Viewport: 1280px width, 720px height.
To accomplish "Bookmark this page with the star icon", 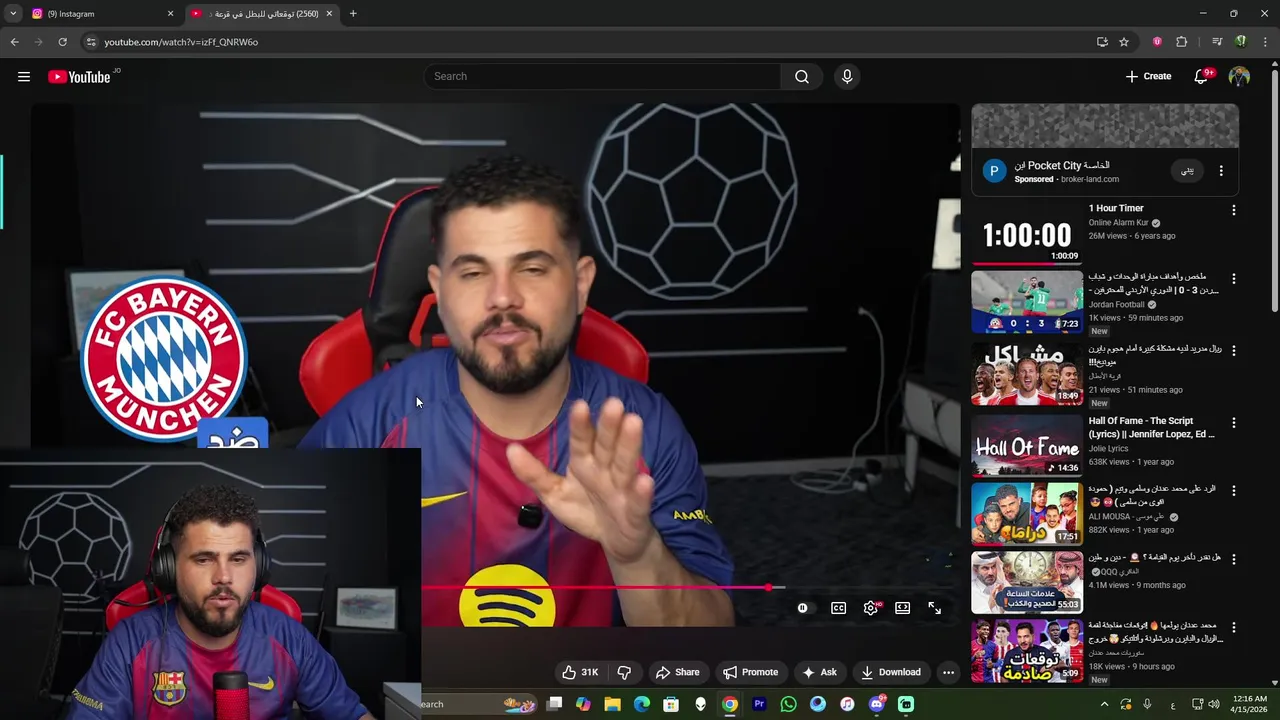I will (x=1124, y=42).
